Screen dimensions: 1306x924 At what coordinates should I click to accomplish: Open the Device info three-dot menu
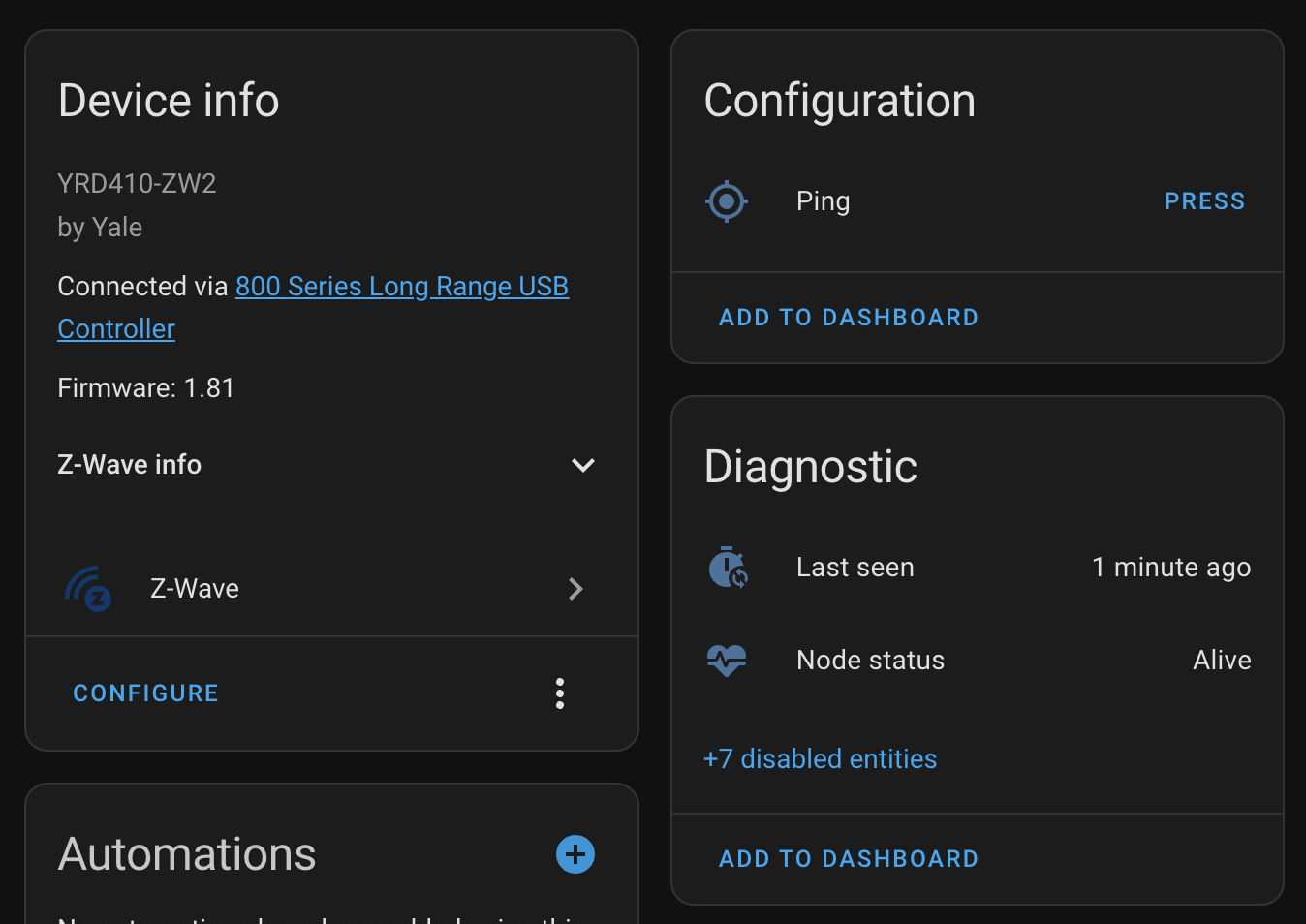click(x=560, y=693)
